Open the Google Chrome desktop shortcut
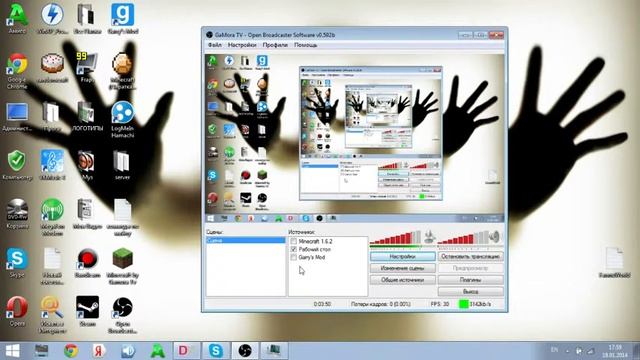The width and height of the screenshot is (640, 360). click(17, 70)
